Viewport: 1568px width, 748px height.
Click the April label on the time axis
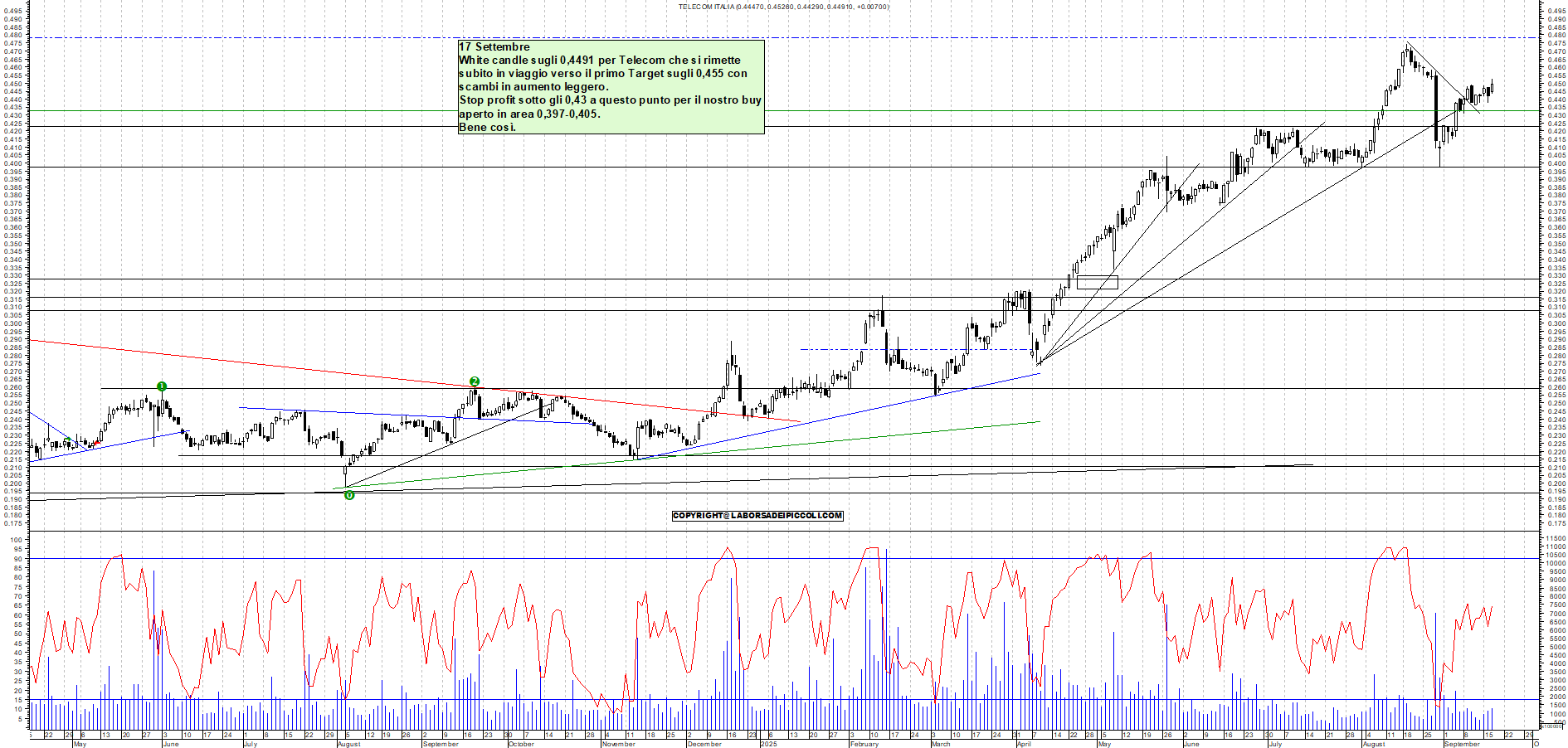tap(1024, 744)
